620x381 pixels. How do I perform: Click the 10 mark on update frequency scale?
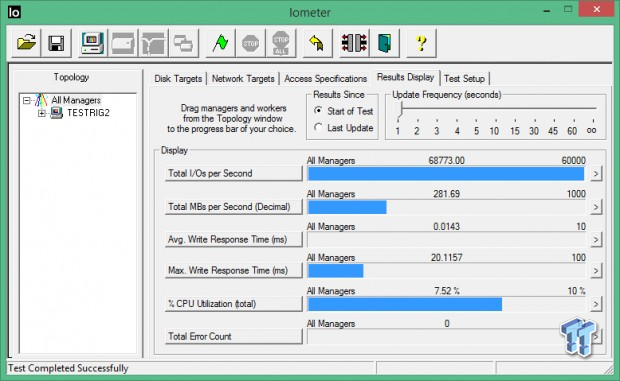point(494,131)
